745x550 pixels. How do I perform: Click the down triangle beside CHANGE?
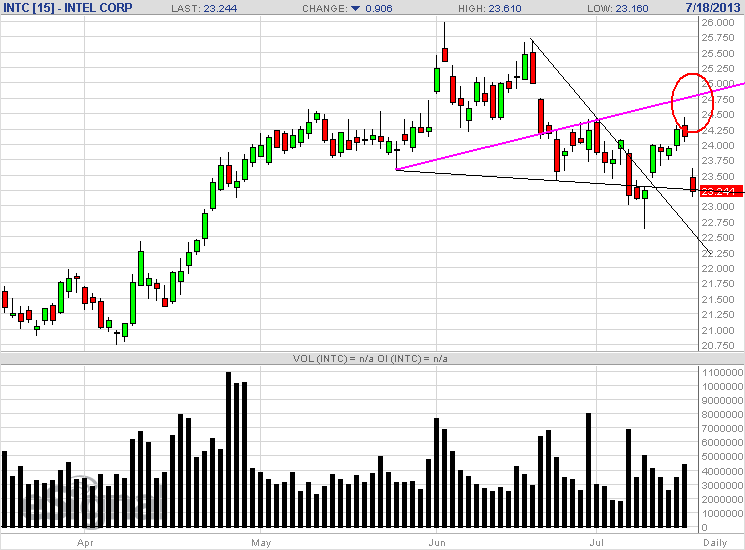tap(355, 8)
